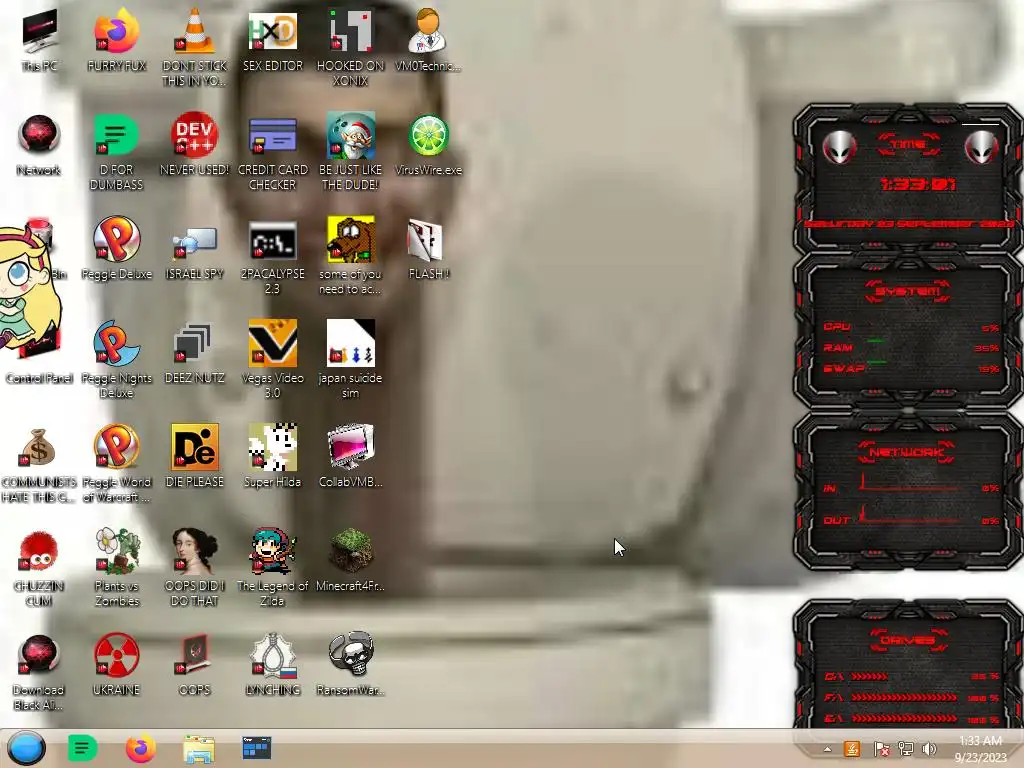
Task: Open the LYNCHING noose icon
Action: (272, 665)
